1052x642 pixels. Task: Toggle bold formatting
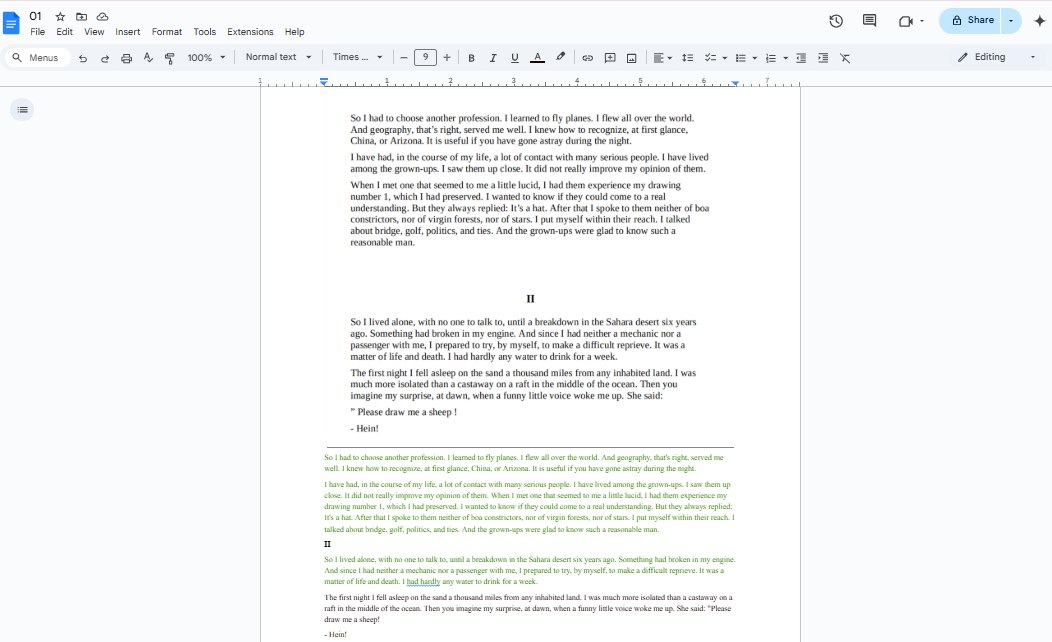tap(471, 57)
